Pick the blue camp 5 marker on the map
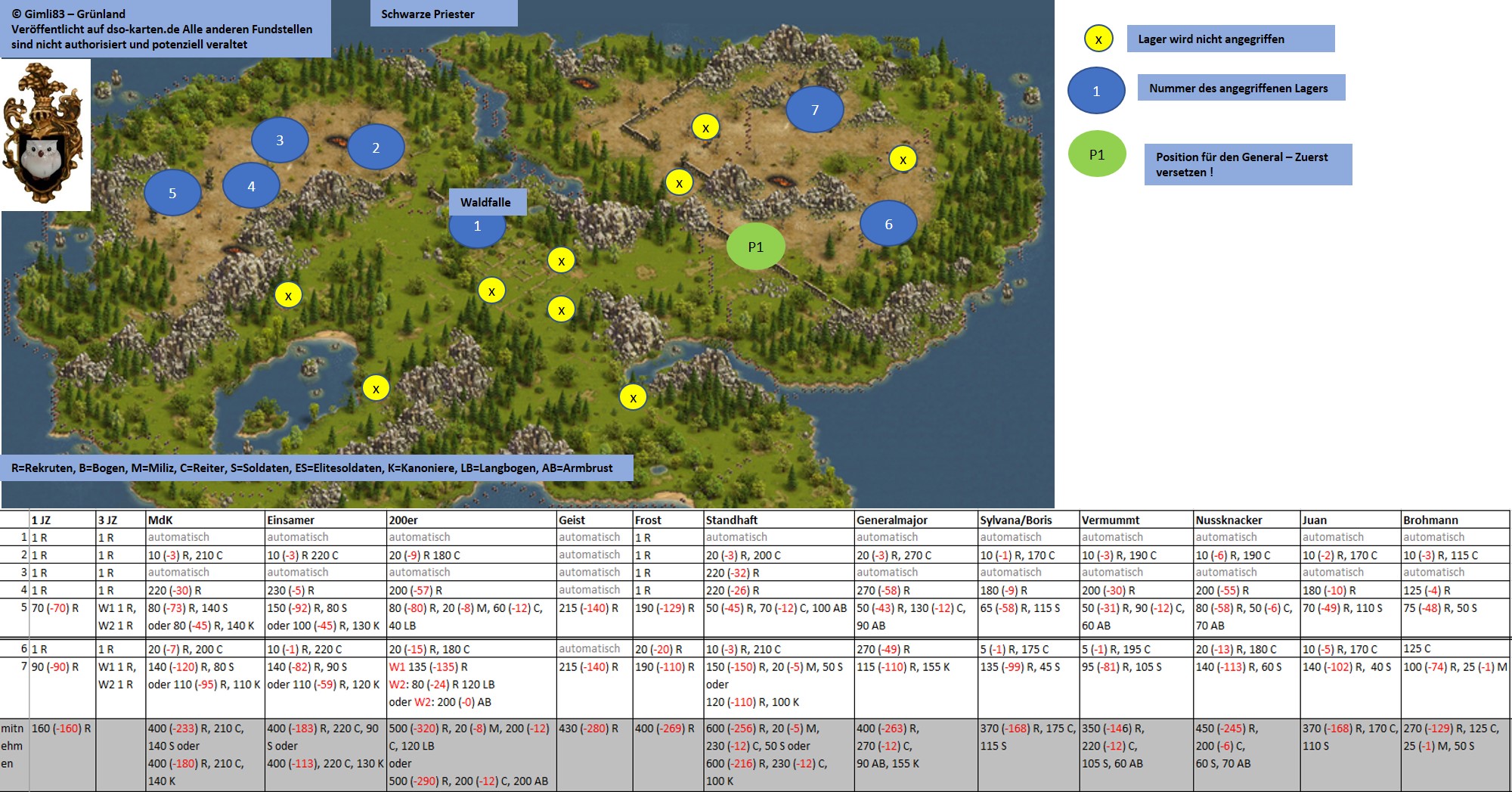 (x=172, y=193)
